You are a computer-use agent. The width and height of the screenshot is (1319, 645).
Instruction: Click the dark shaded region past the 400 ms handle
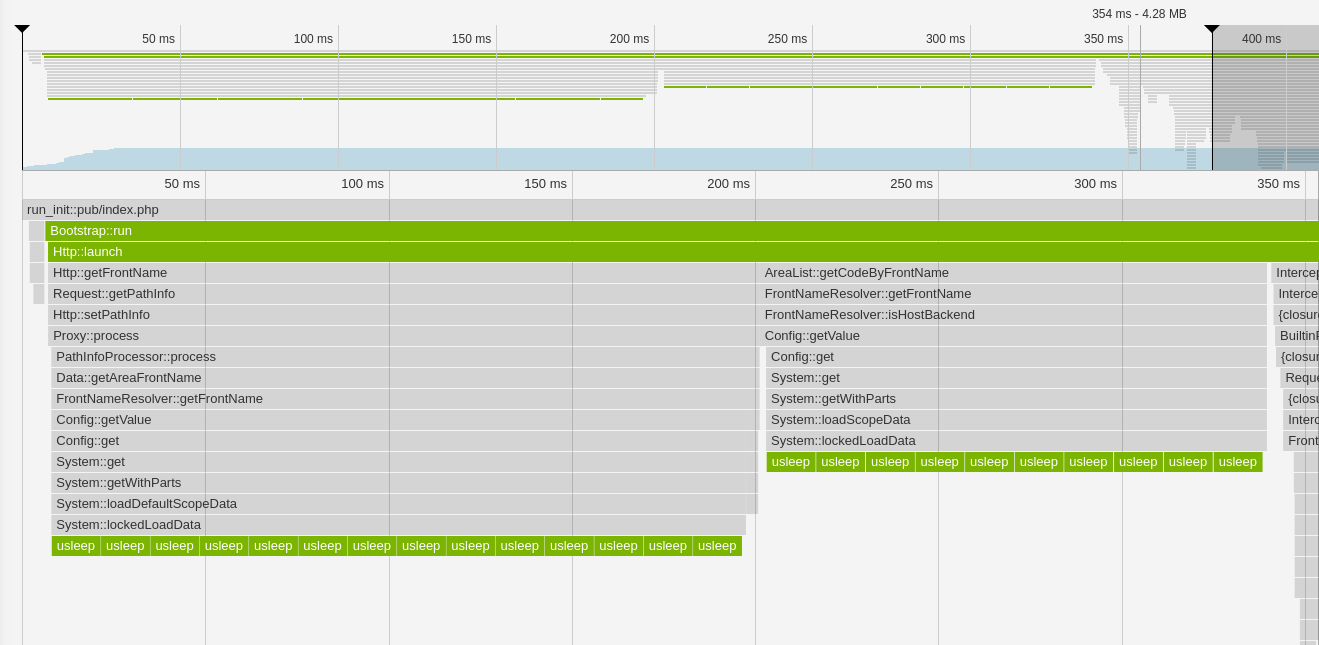tap(1265, 98)
